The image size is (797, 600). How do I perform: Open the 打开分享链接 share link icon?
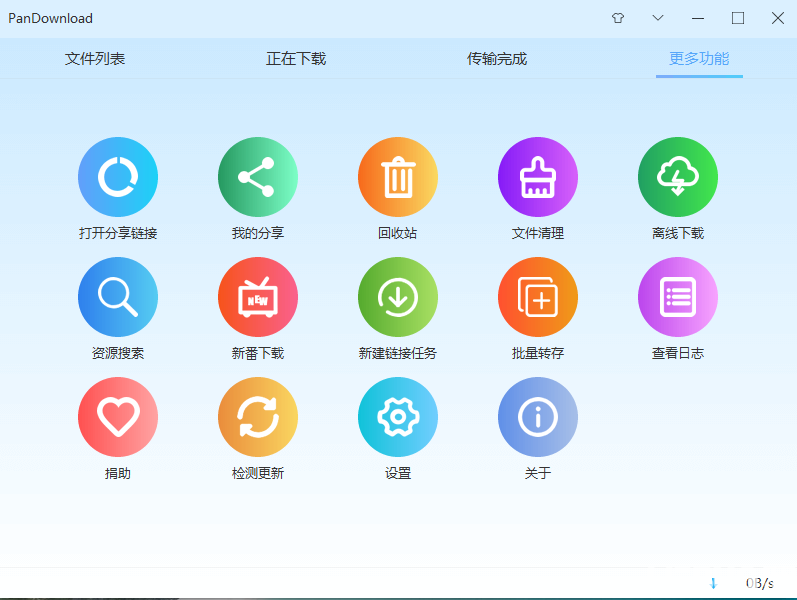[x=118, y=177]
